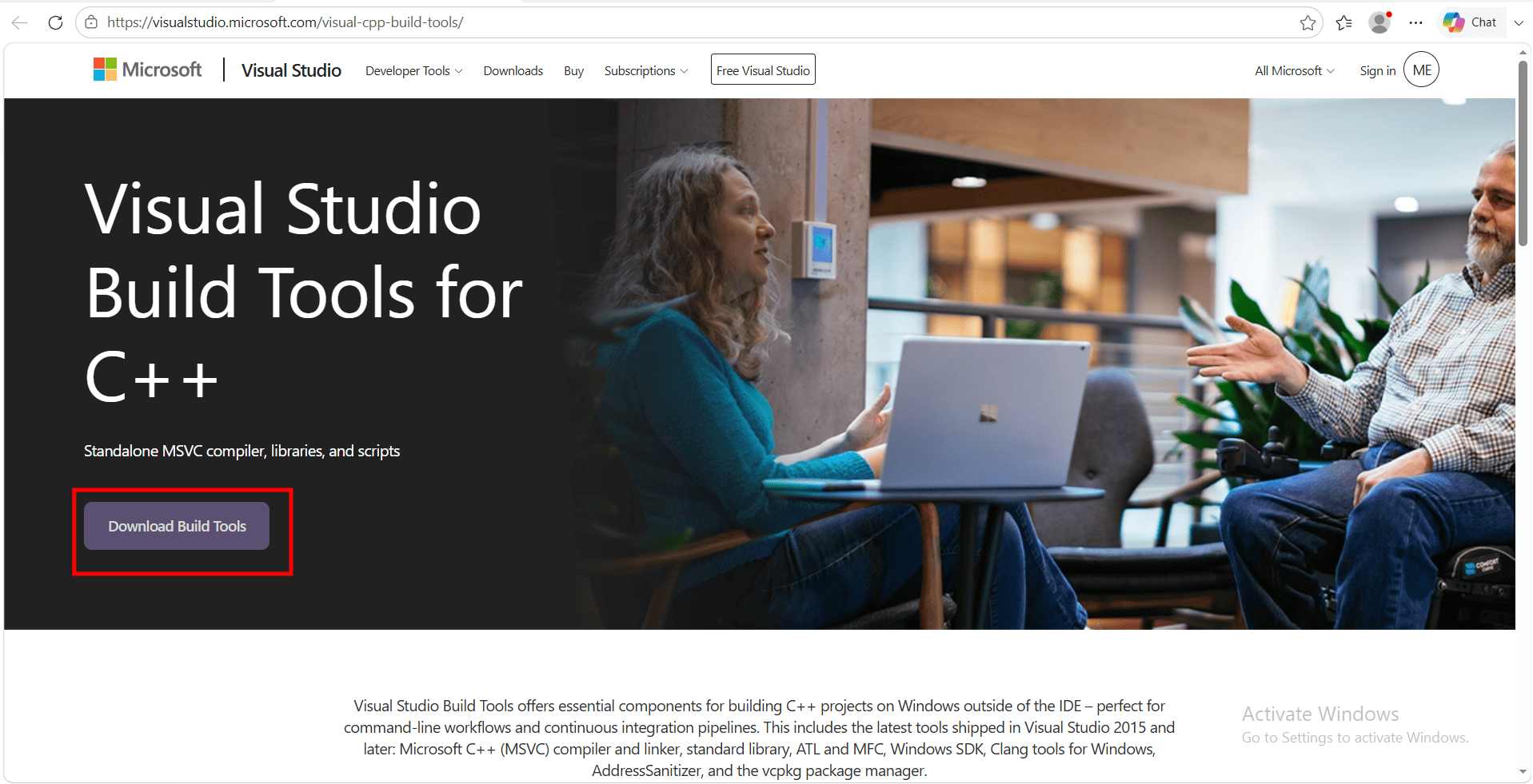Click the ME account avatar circle
This screenshot has width=1533, height=784.
pos(1422,70)
